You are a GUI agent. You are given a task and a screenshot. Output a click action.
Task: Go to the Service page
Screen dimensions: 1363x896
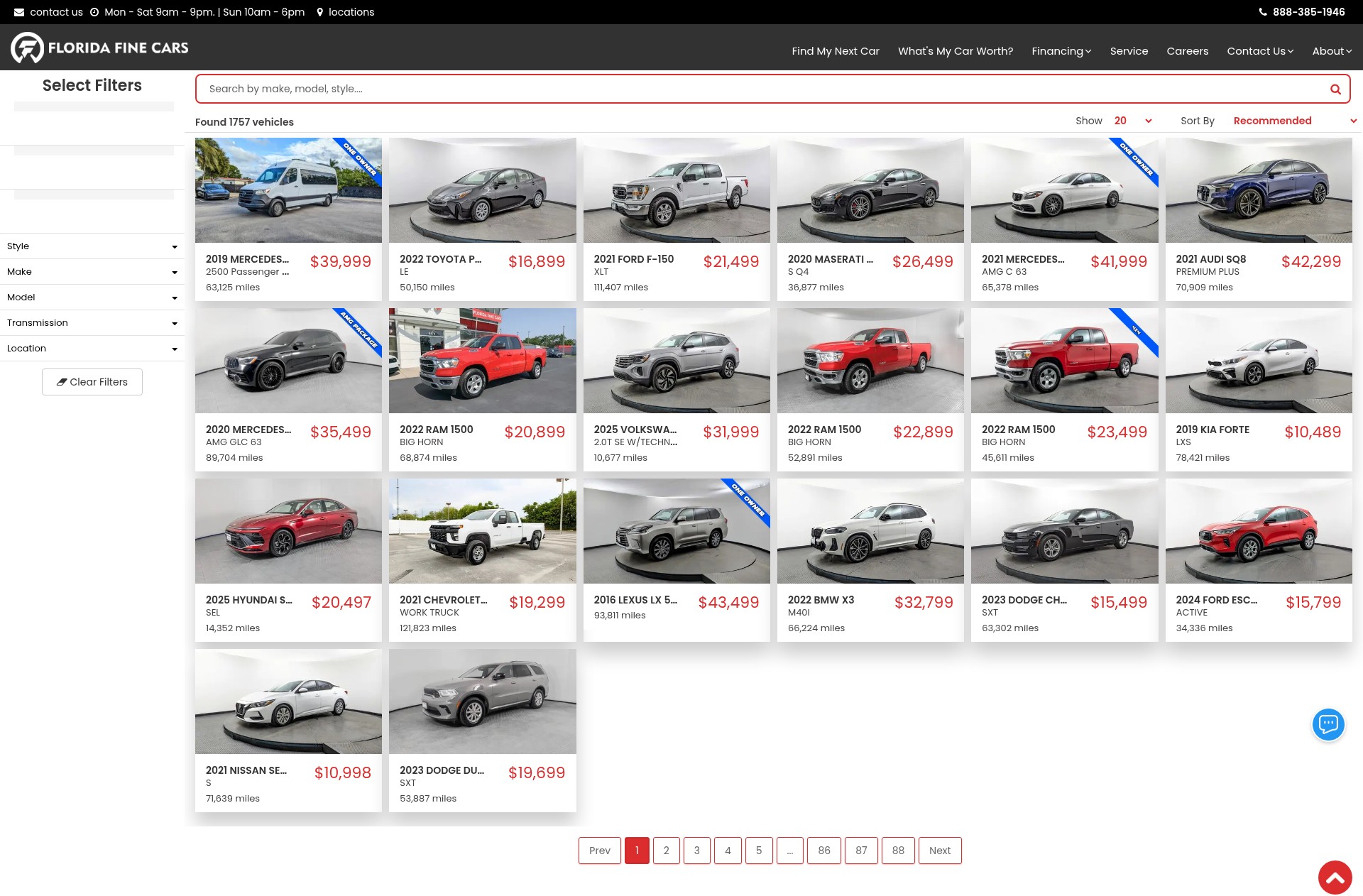point(1129,51)
